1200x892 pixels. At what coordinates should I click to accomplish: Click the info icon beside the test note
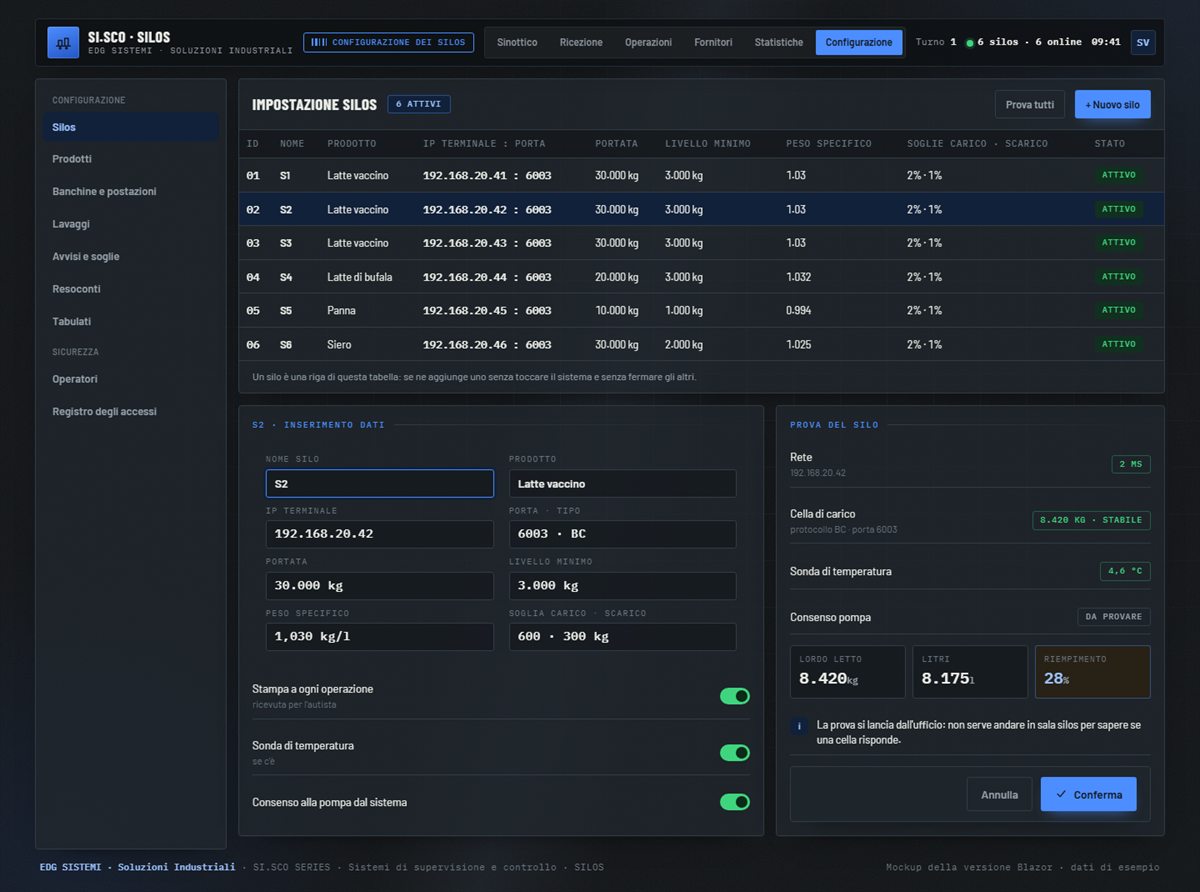(799, 726)
